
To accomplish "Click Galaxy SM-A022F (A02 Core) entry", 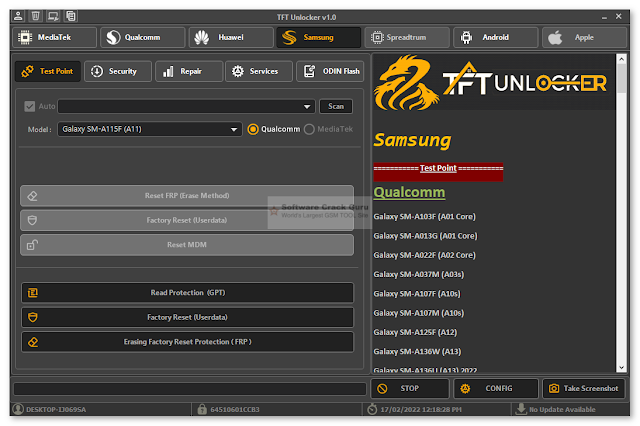I will tap(424, 255).
